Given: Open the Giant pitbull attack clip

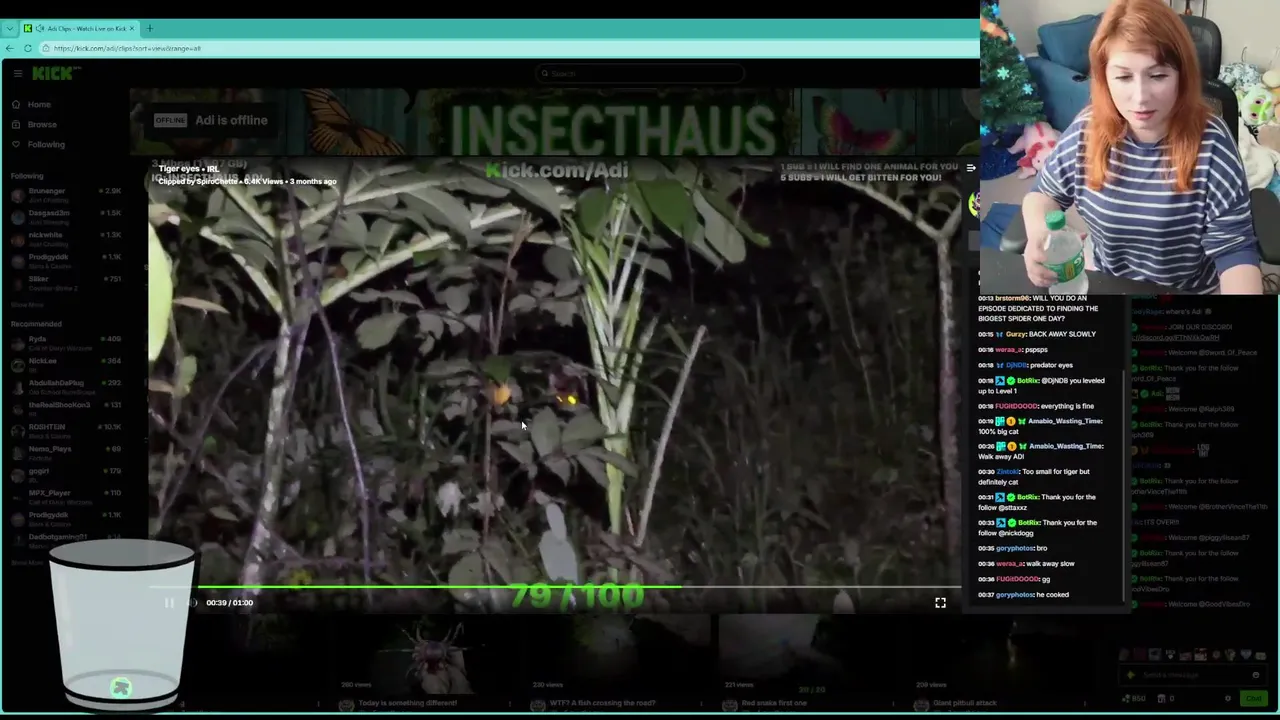Looking at the screenshot, I should [965, 703].
